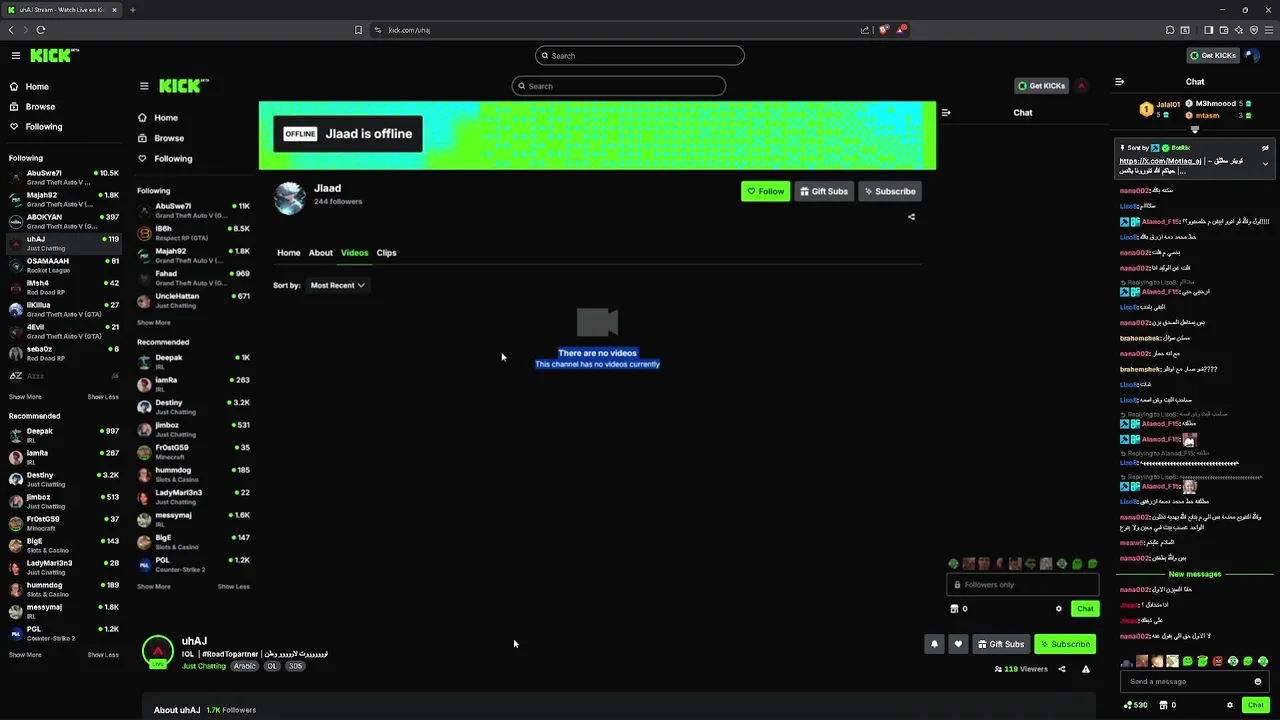Send message with outer Chat button

point(1256,705)
